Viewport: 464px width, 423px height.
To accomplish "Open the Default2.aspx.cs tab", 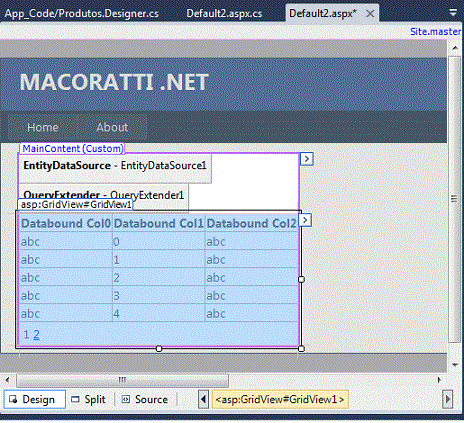I will point(224,13).
